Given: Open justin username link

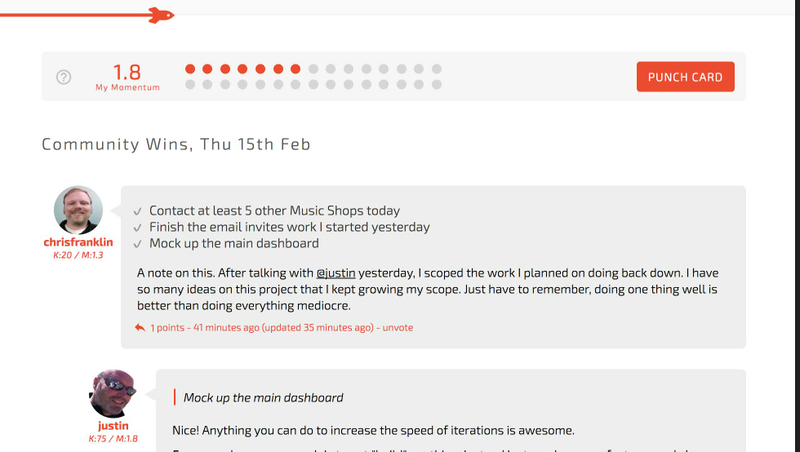Looking at the screenshot, I should click(113, 425).
